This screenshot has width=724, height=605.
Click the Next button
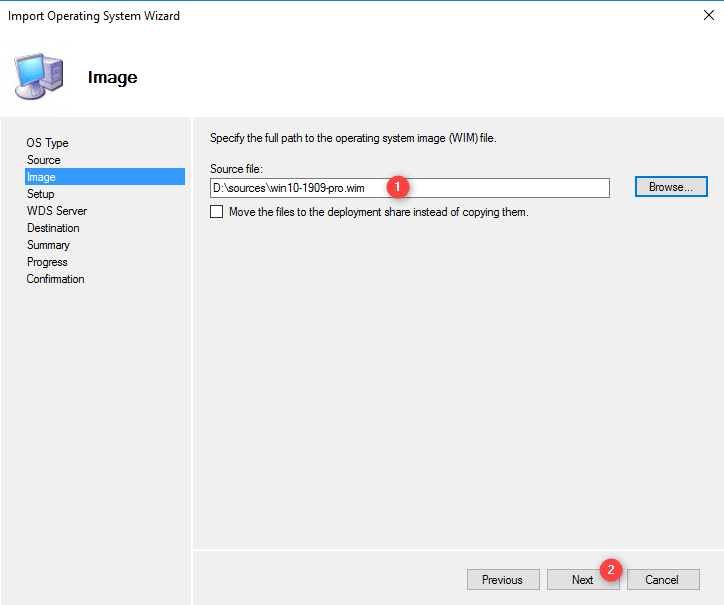(583, 580)
